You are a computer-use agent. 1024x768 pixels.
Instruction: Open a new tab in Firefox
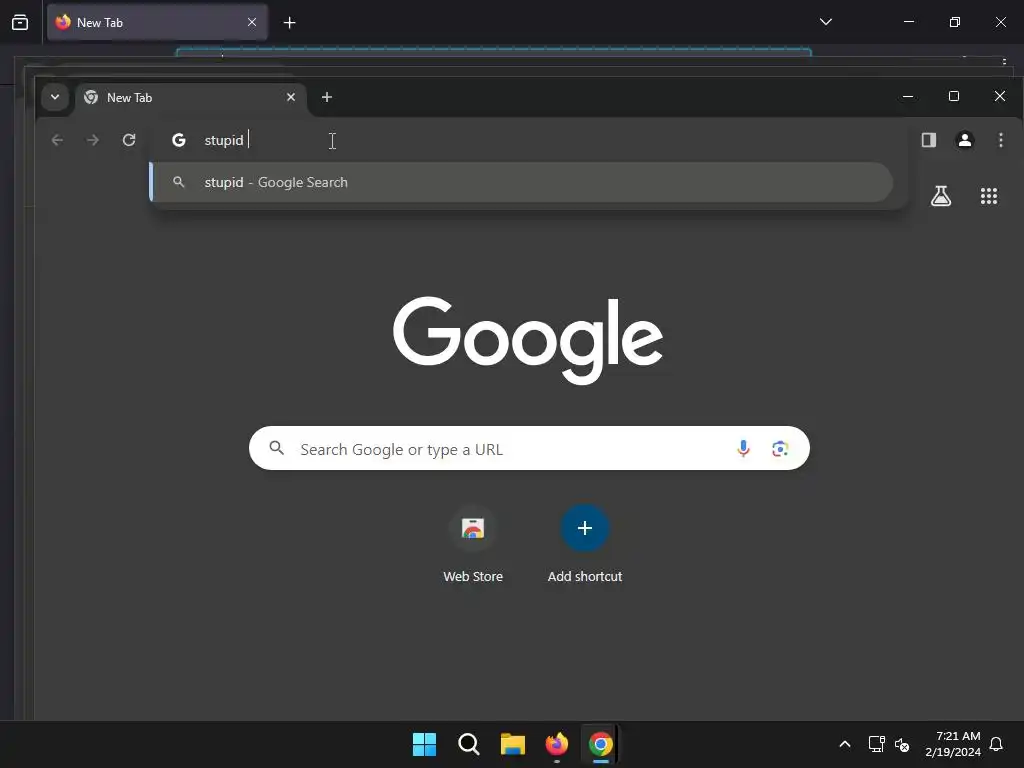coord(289,23)
